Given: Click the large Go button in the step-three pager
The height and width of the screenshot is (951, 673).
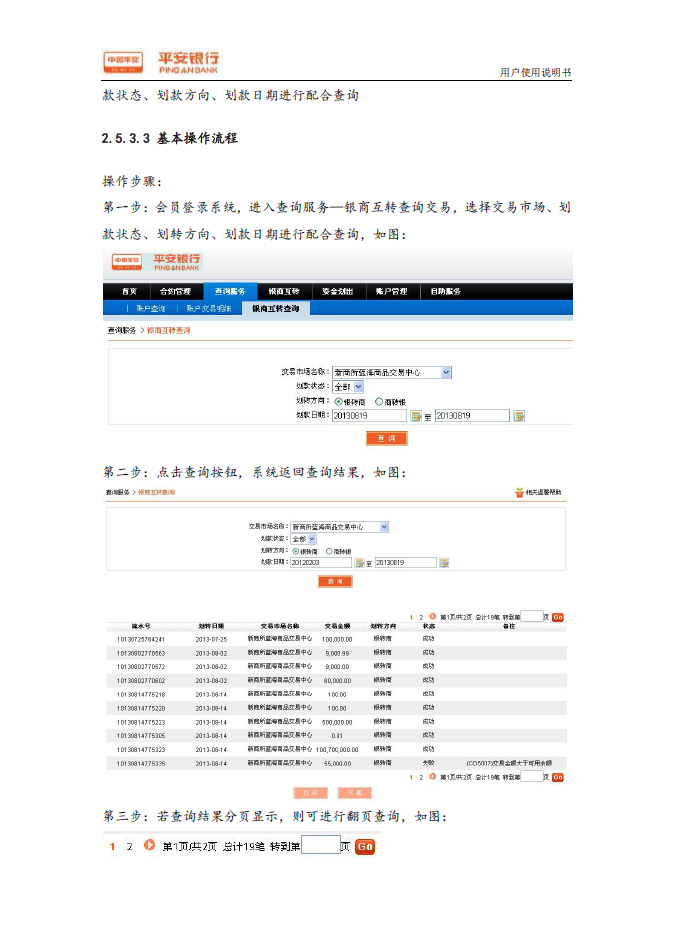Looking at the screenshot, I should click(x=365, y=847).
